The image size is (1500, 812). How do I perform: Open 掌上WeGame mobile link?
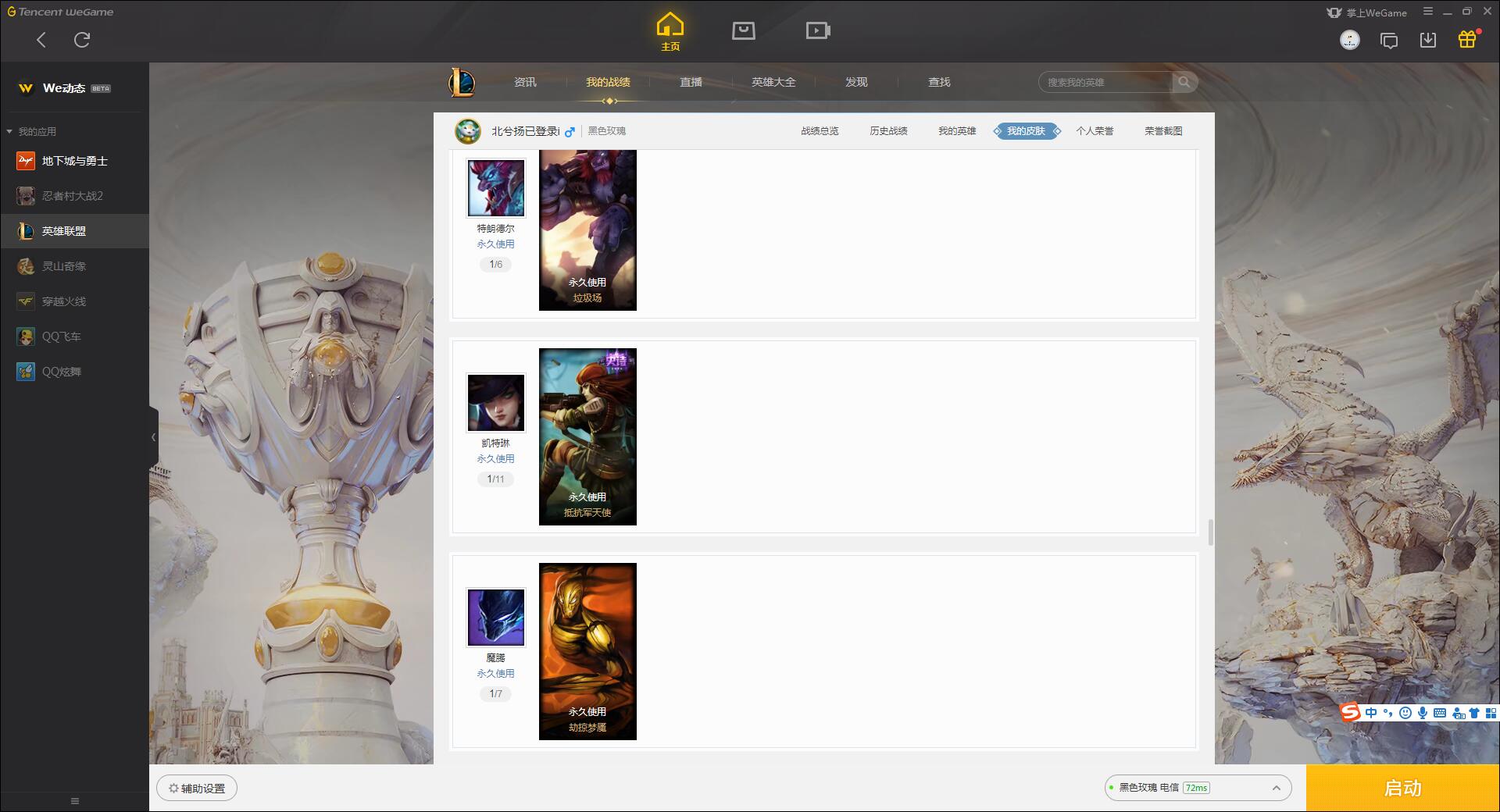pos(1367,12)
